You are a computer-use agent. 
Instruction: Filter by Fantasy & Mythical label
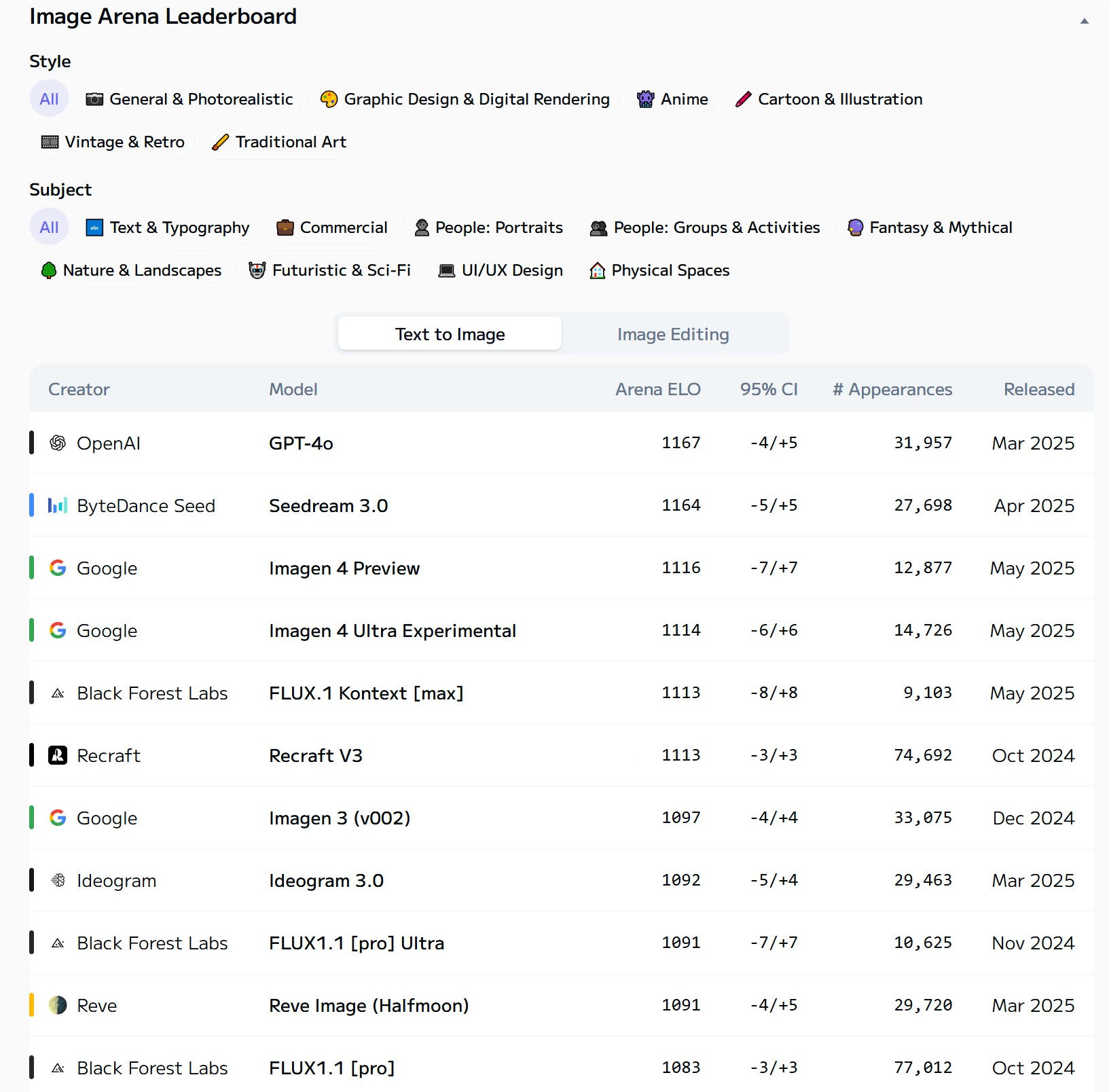941,227
